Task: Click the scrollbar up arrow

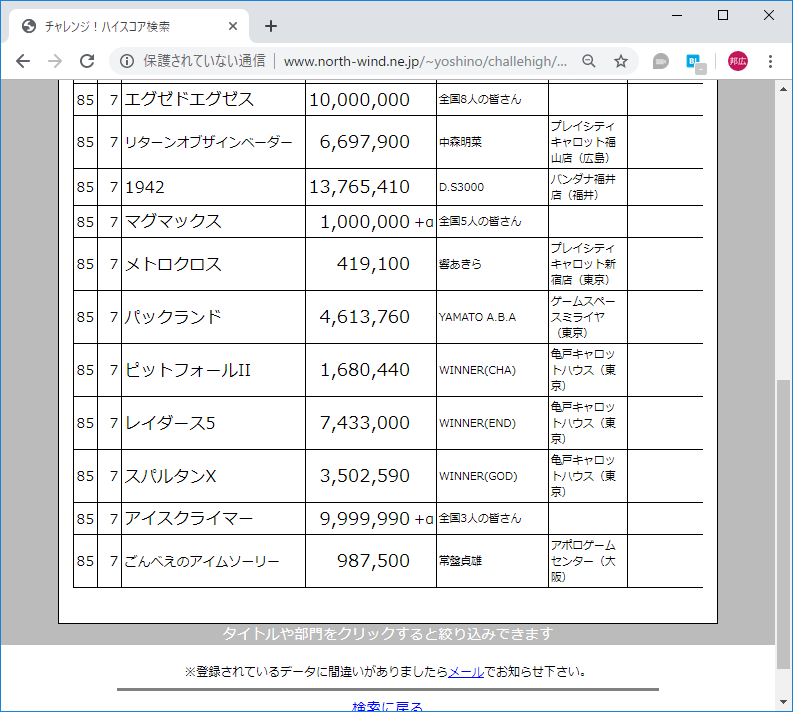Action: pyautogui.click(x=783, y=89)
